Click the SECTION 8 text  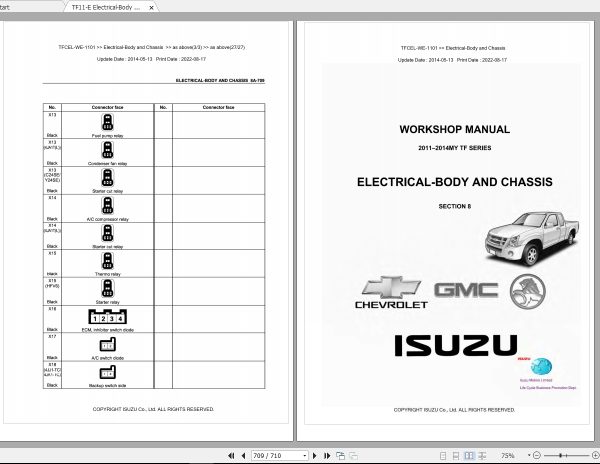[x=455, y=206]
